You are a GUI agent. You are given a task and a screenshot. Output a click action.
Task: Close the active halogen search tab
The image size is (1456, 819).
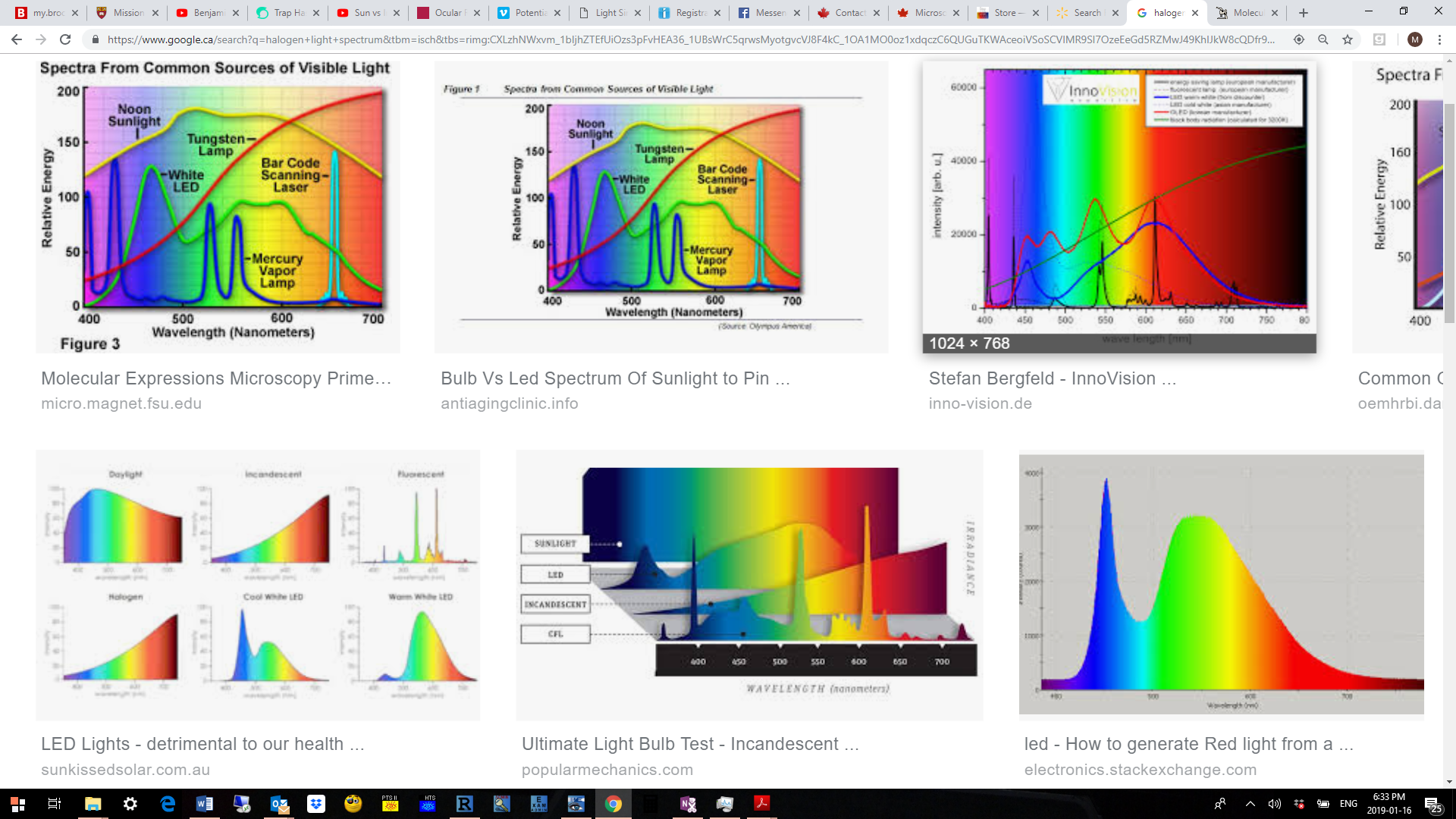[1195, 13]
